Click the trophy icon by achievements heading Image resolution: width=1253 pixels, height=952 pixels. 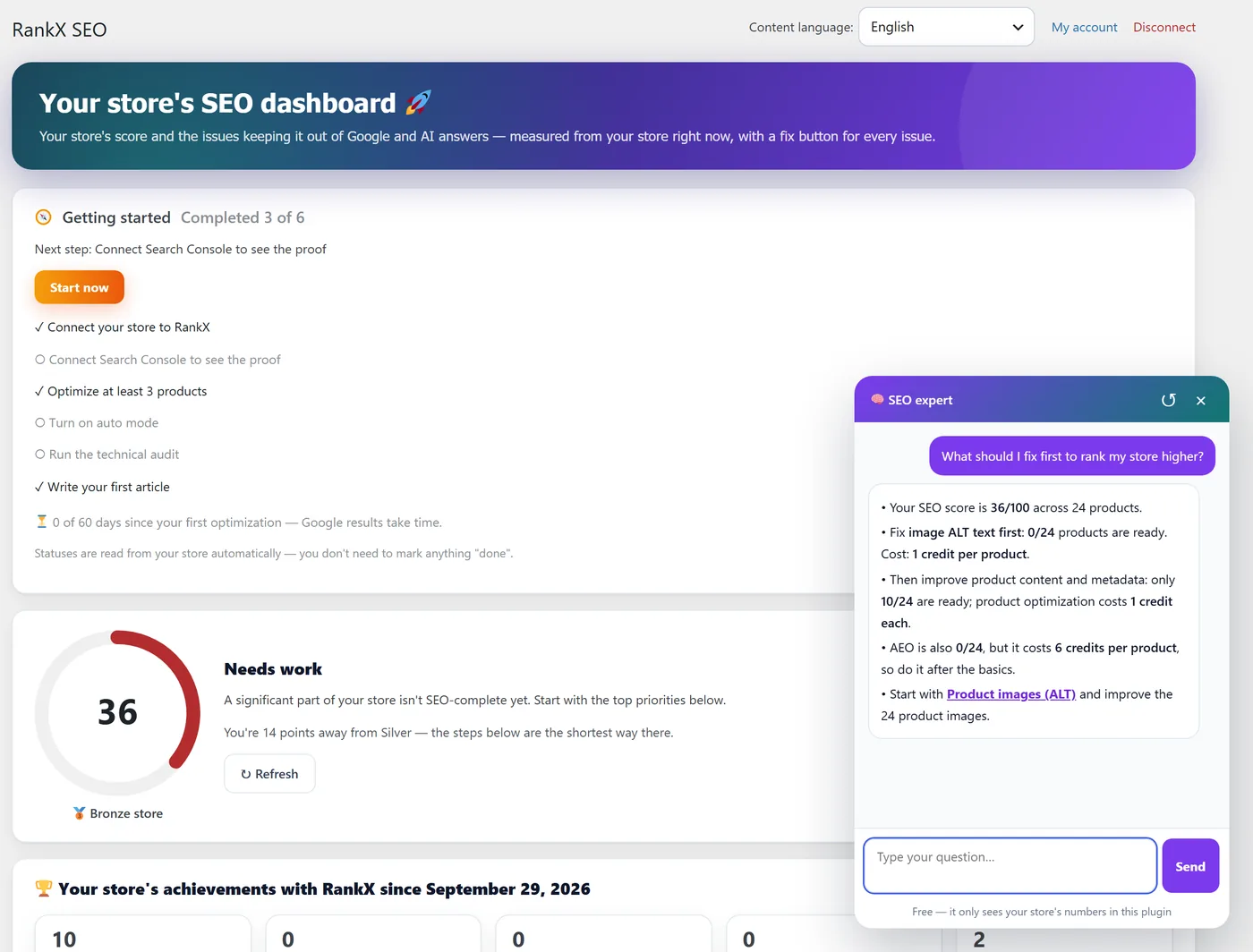(x=43, y=888)
